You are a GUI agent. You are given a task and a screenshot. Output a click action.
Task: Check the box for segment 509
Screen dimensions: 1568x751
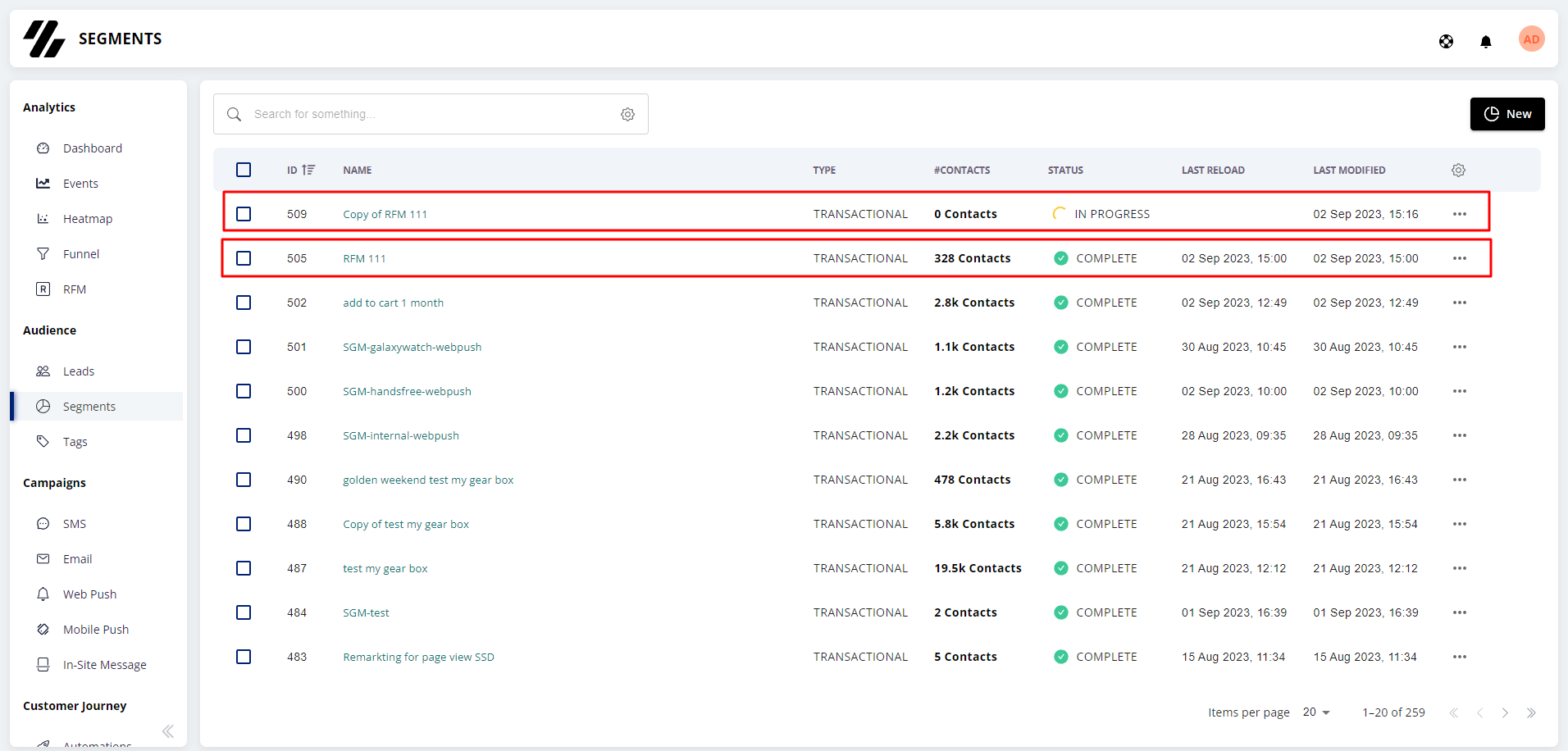[x=244, y=214]
